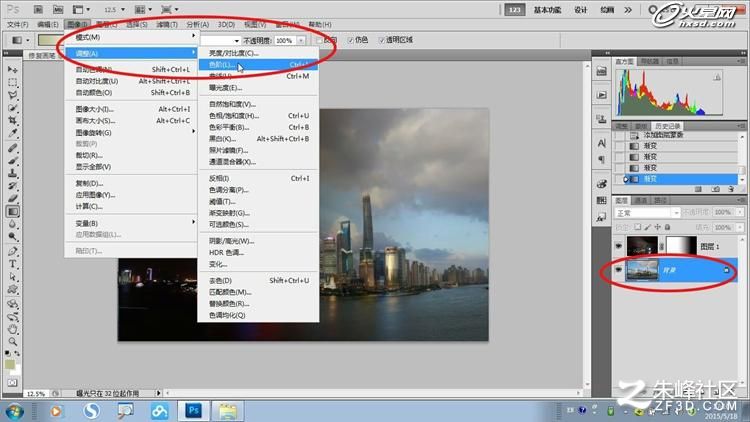Screen dimensions: 750x422
Task: Open the Windows Start button
Action: click(14, 411)
